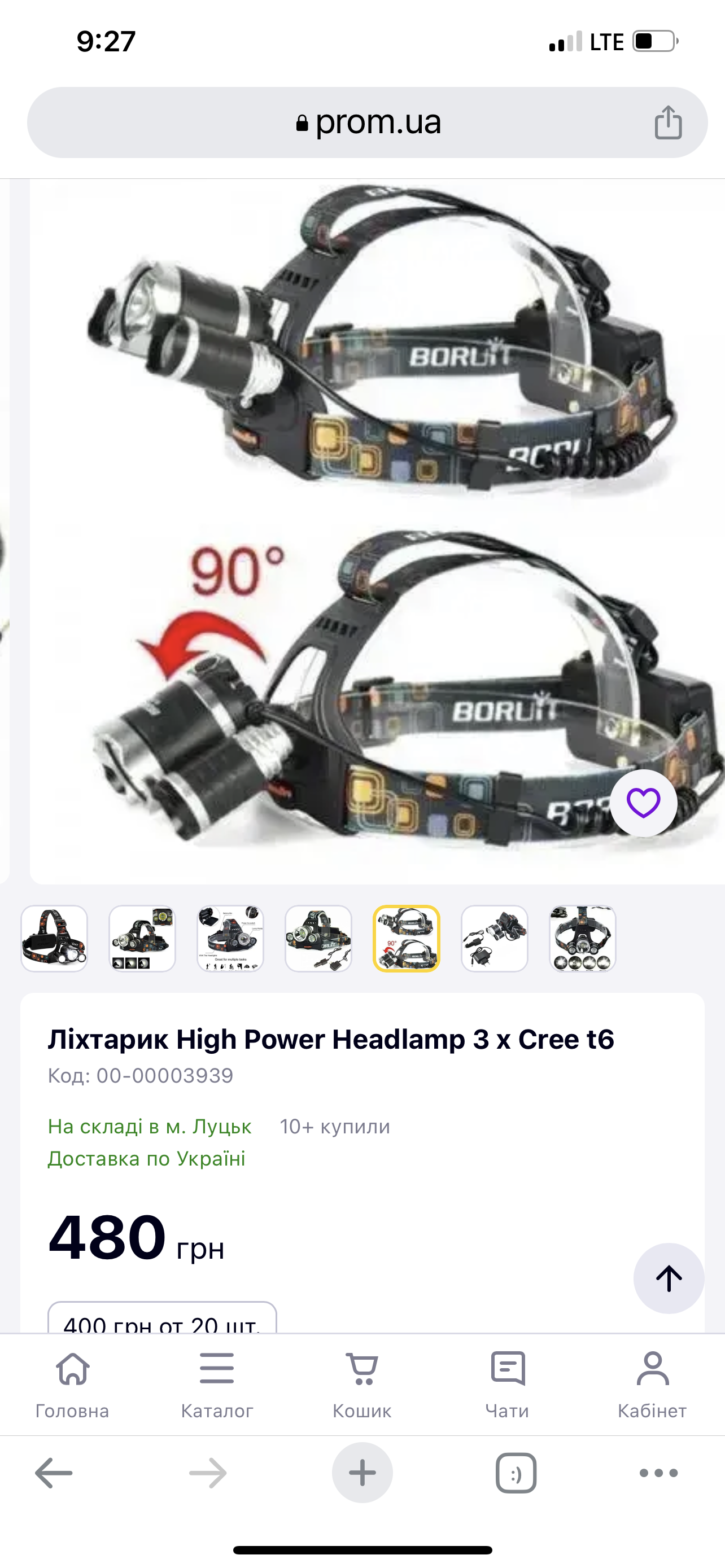Open new tab with plus button

(x=362, y=1473)
